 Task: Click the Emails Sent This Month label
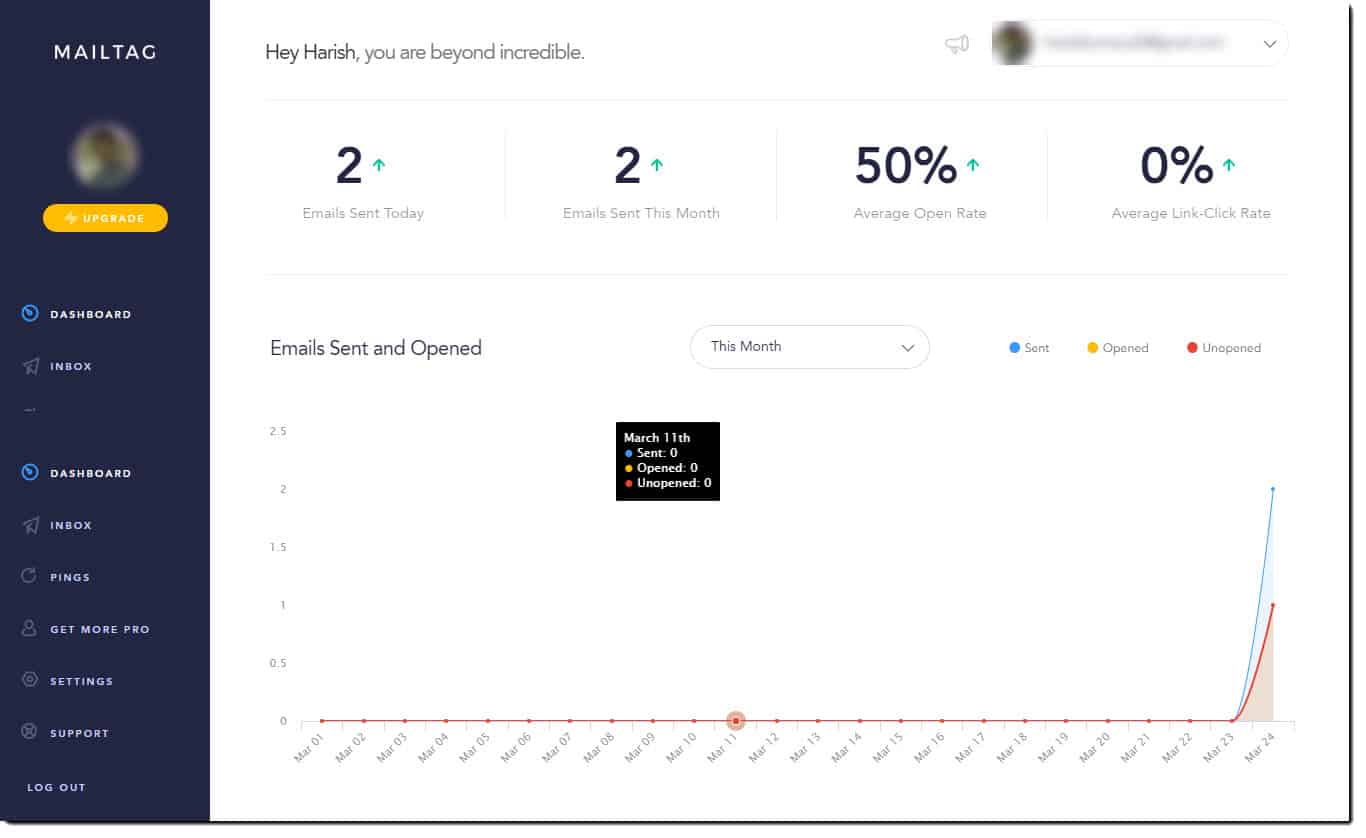pos(641,213)
